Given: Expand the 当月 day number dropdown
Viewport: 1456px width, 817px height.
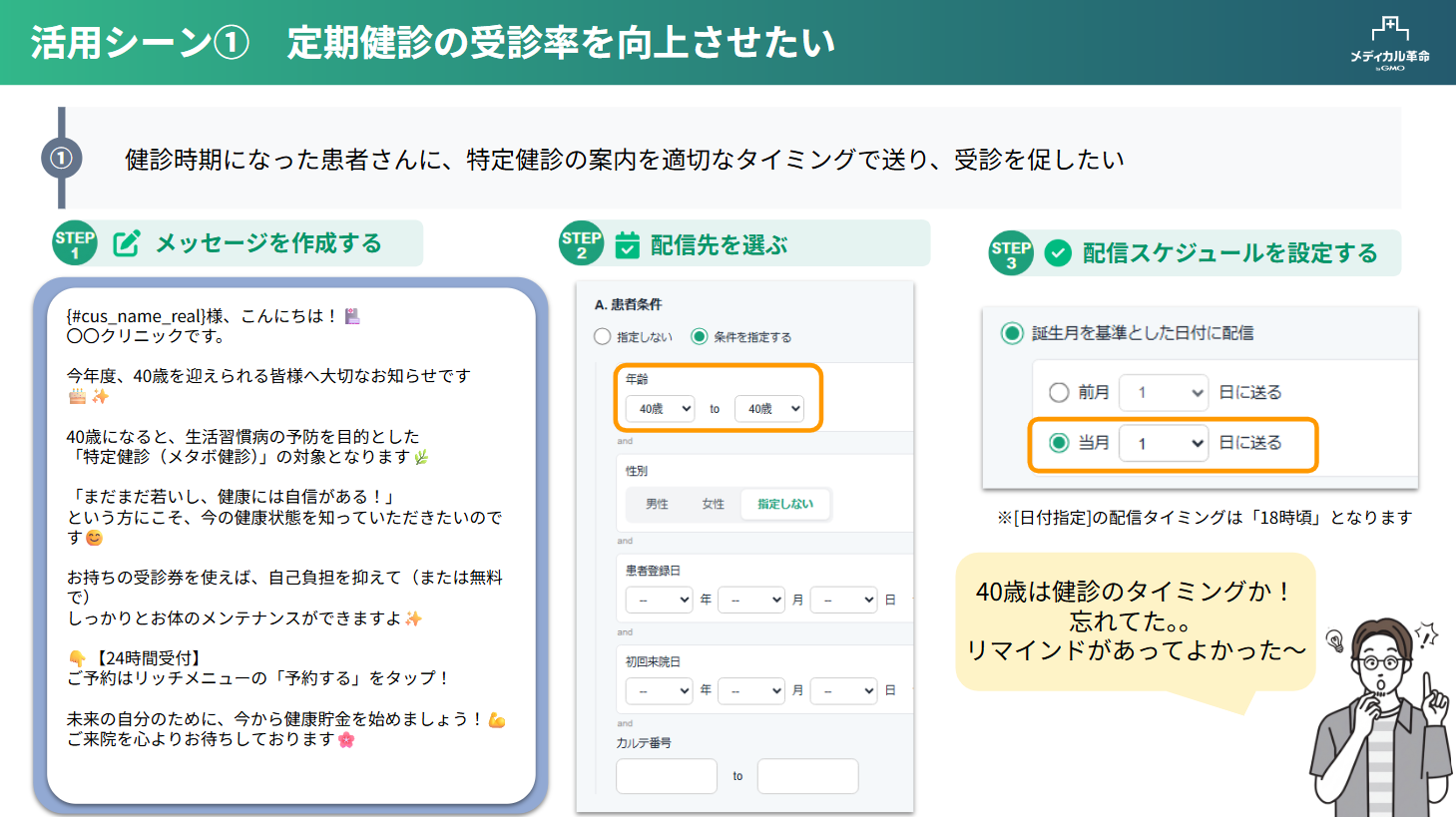Looking at the screenshot, I should pyautogui.click(x=1164, y=443).
